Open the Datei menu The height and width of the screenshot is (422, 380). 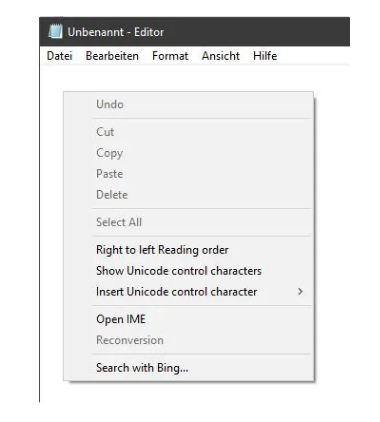pos(60,56)
